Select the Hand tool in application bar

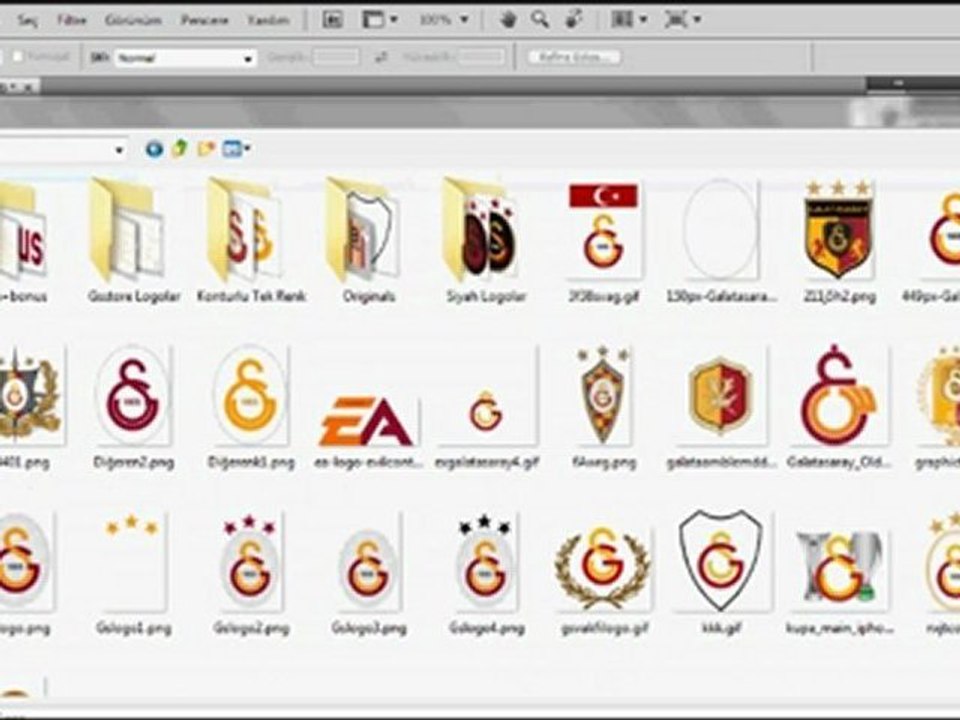(x=508, y=20)
